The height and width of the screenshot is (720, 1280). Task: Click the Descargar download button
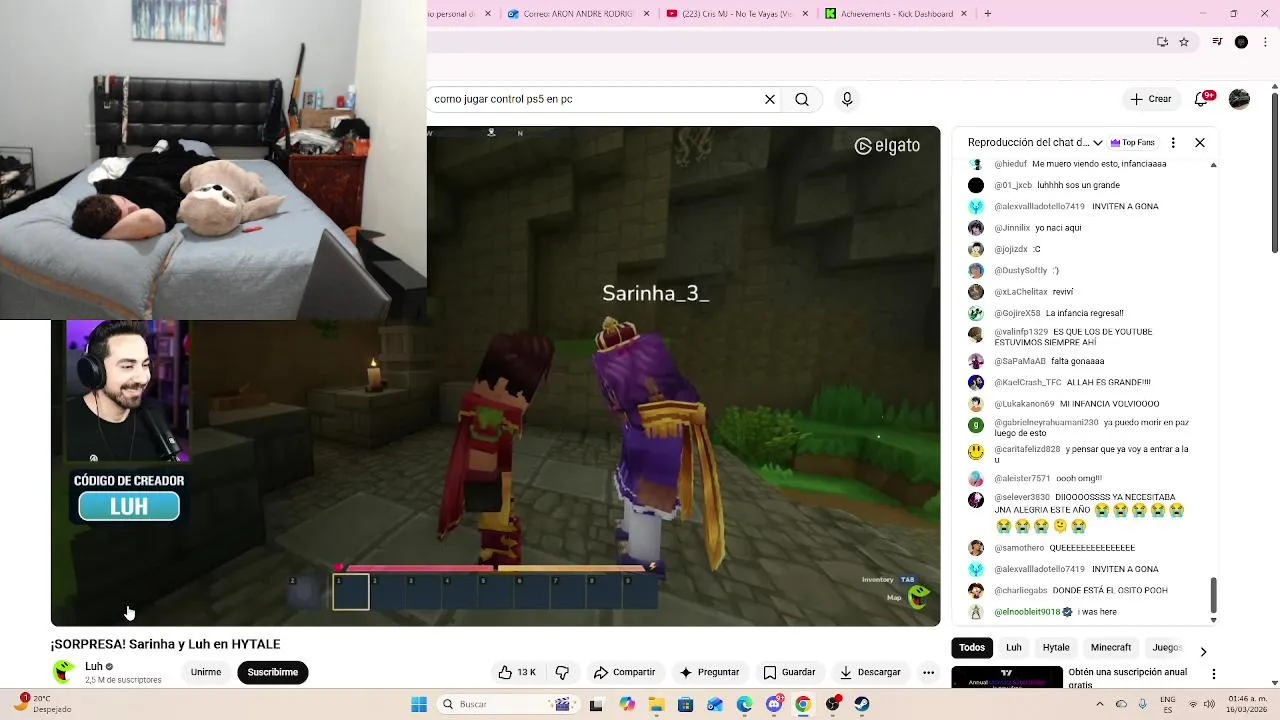[x=870, y=672]
